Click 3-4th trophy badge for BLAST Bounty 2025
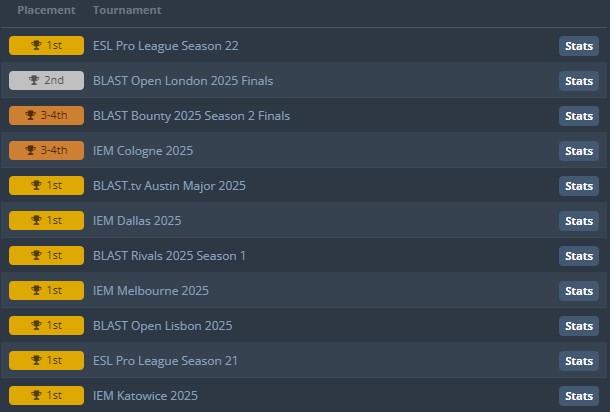The height and width of the screenshot is (412, 610). [46, 116]
